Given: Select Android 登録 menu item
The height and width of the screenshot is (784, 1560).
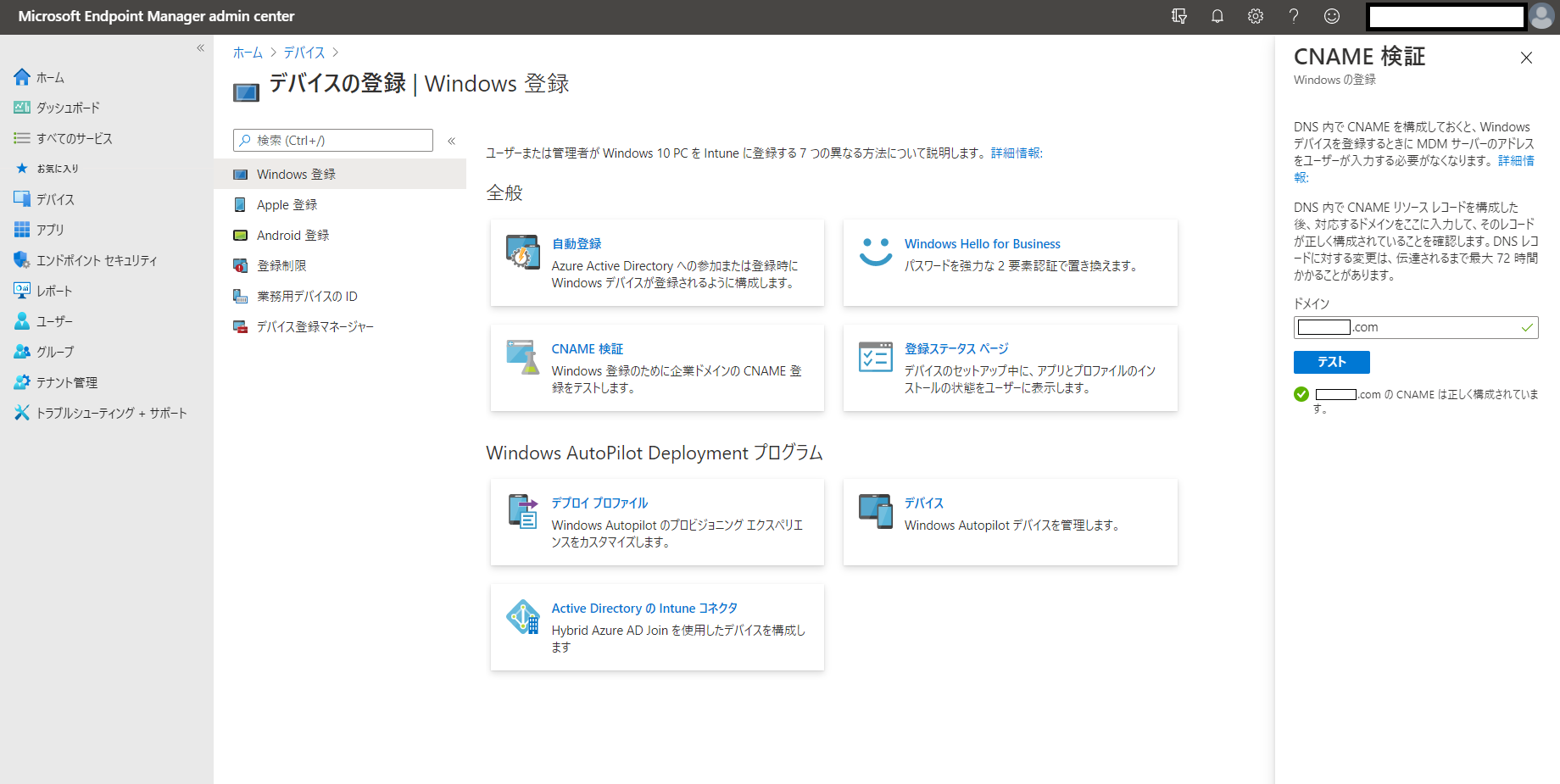Looking at the screenshot, I should coord(340,235).
